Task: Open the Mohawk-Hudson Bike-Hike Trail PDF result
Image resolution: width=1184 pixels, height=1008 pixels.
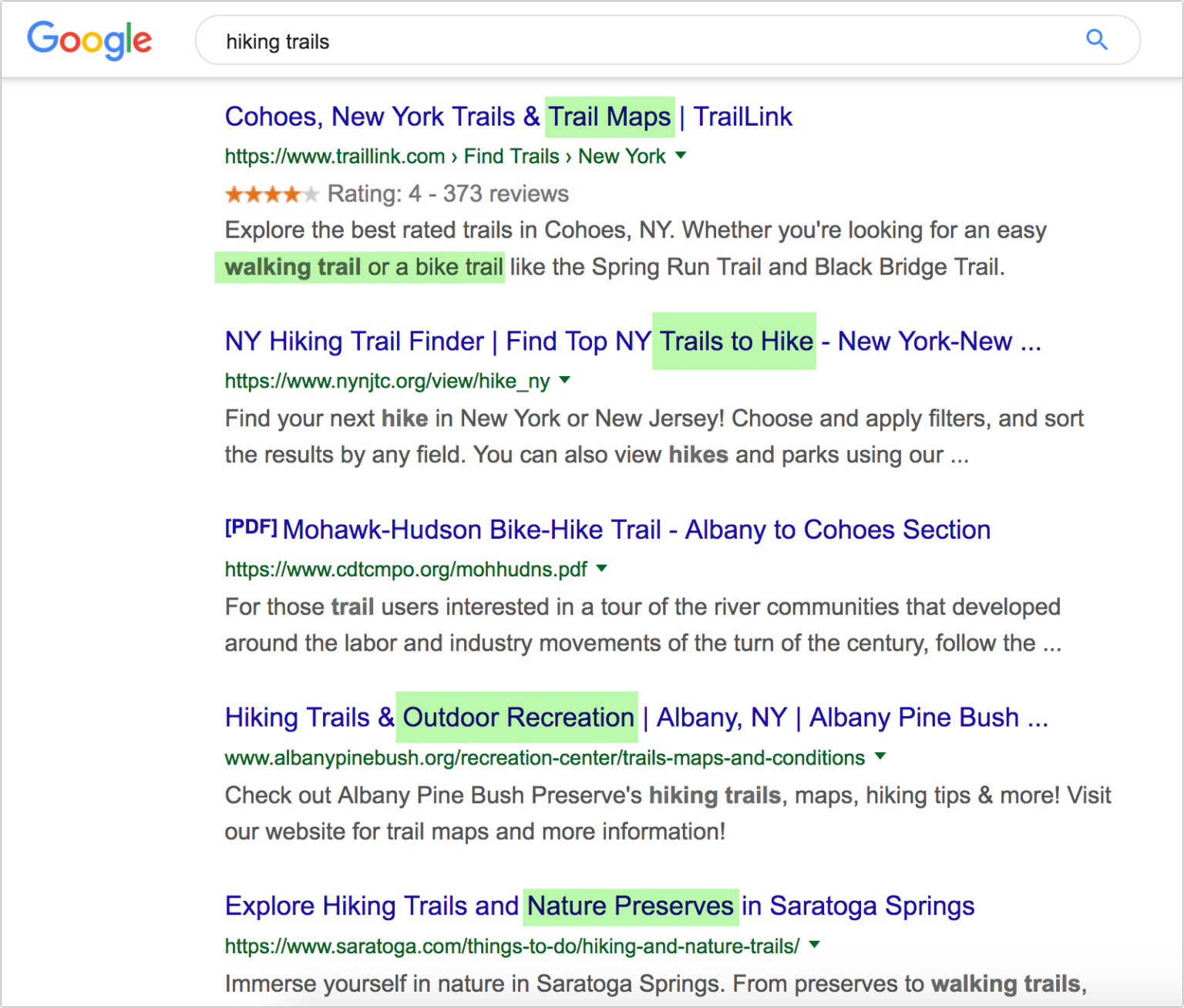Action: coord(637,529)
